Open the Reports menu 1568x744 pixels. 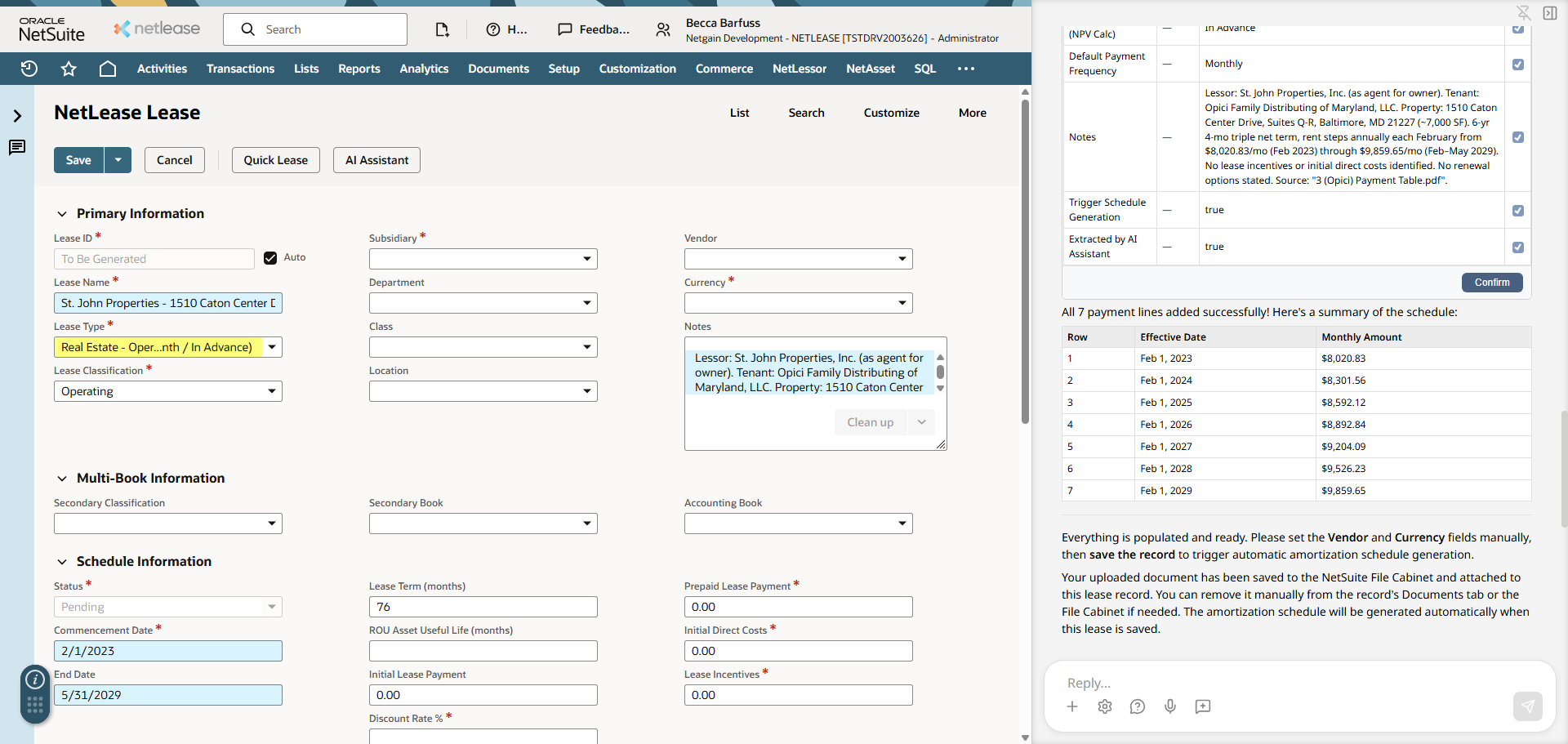[x=359, y=69]
